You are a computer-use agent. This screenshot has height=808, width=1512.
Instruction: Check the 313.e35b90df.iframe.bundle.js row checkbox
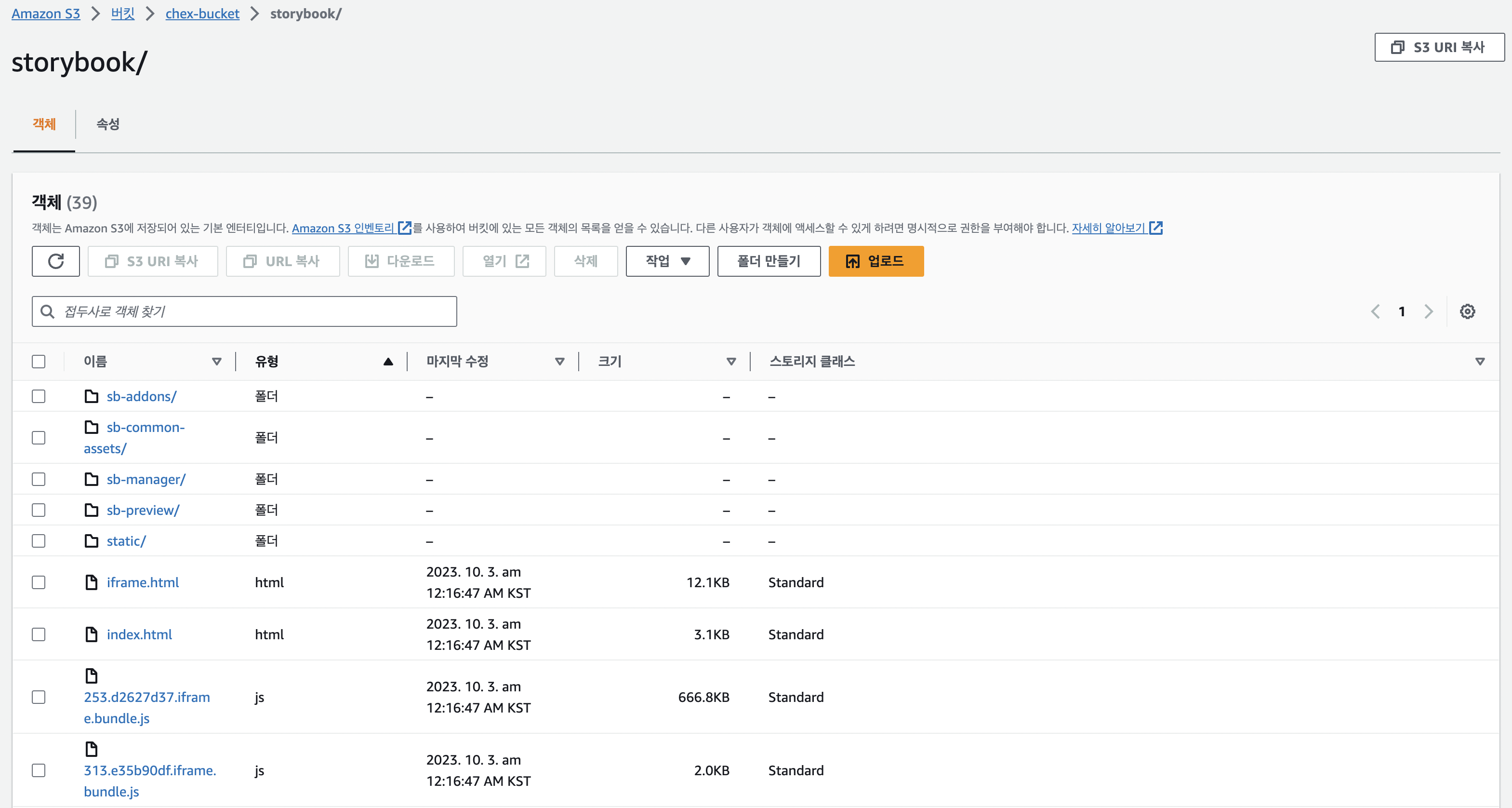coord(39,770)
